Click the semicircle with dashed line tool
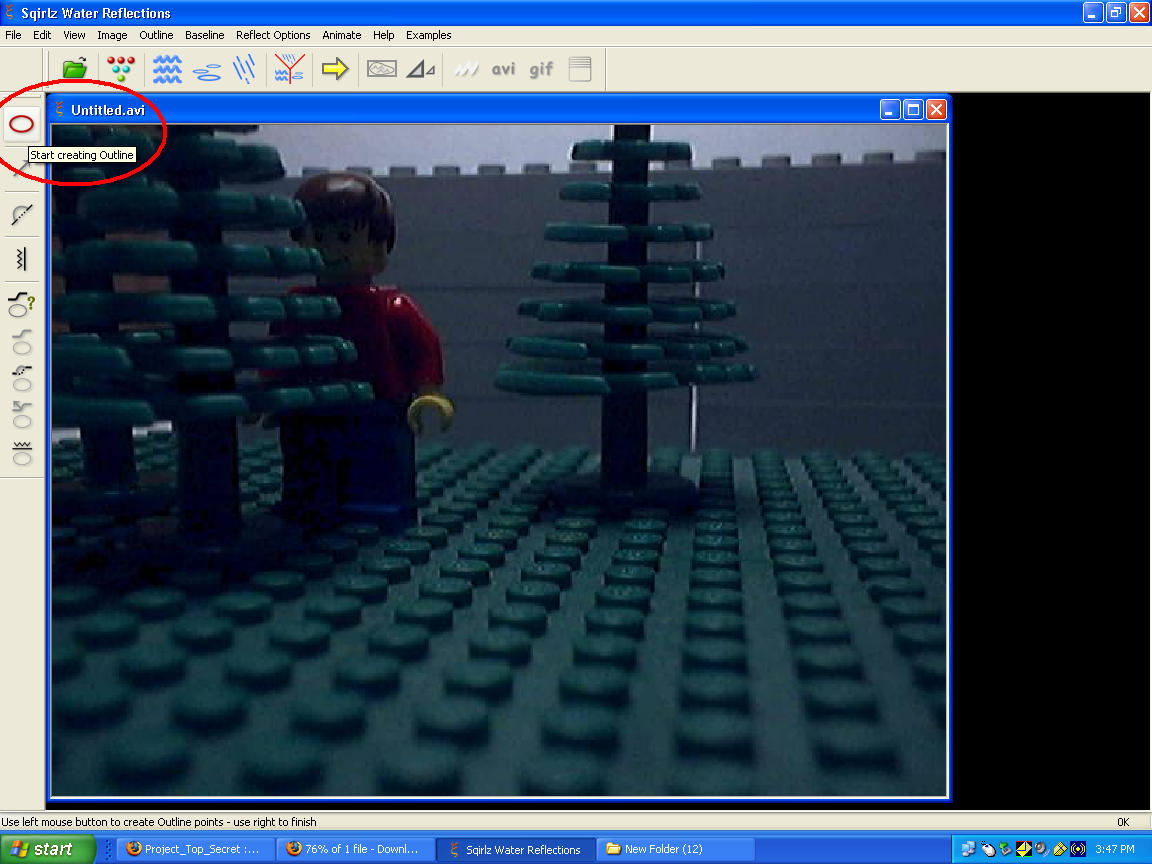 pos(22,214)
